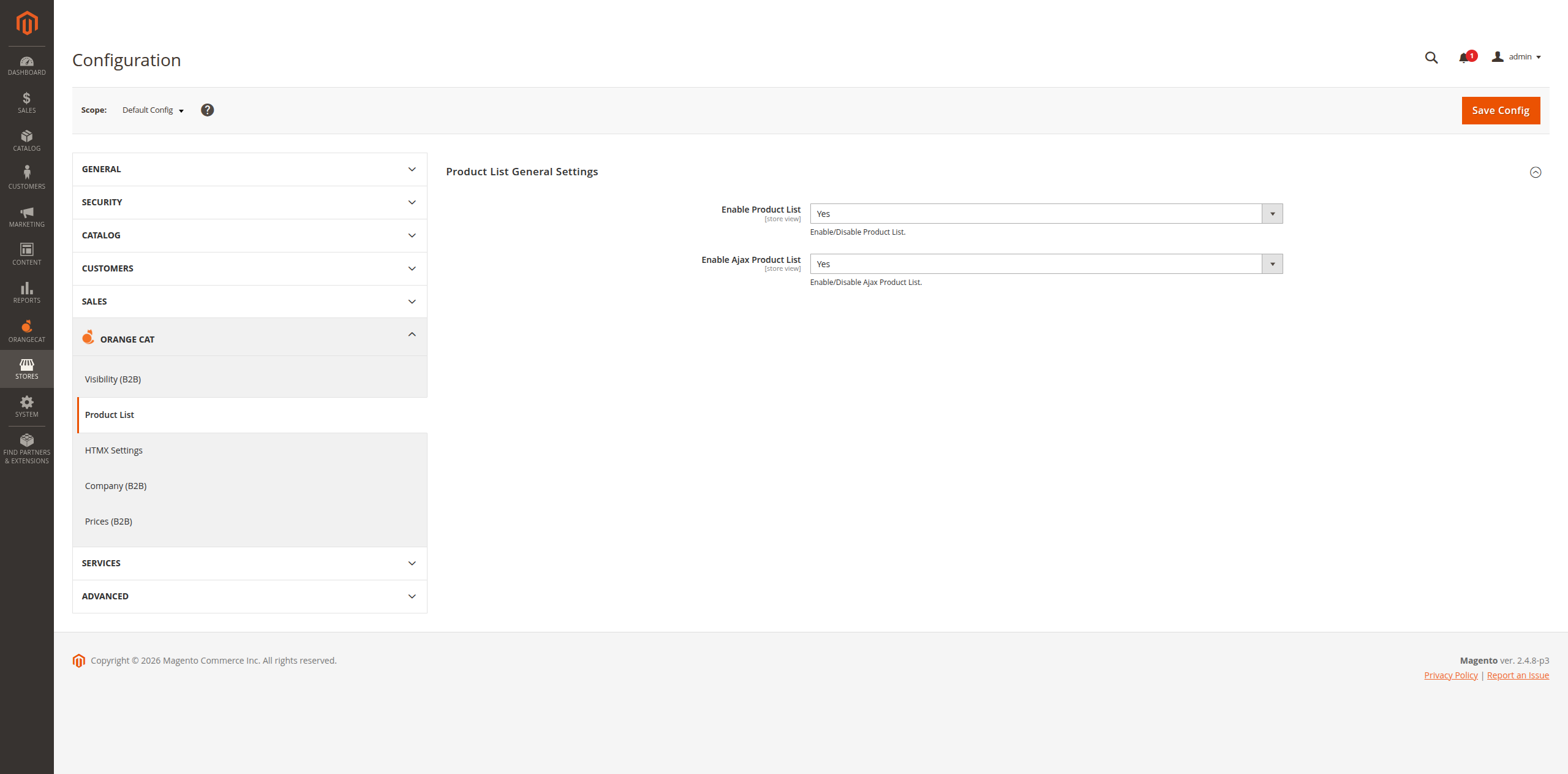Viewport: 1568px width, 774px height.
Task: Click the Customers sidebar icon
Action: [x=26, y=177]
